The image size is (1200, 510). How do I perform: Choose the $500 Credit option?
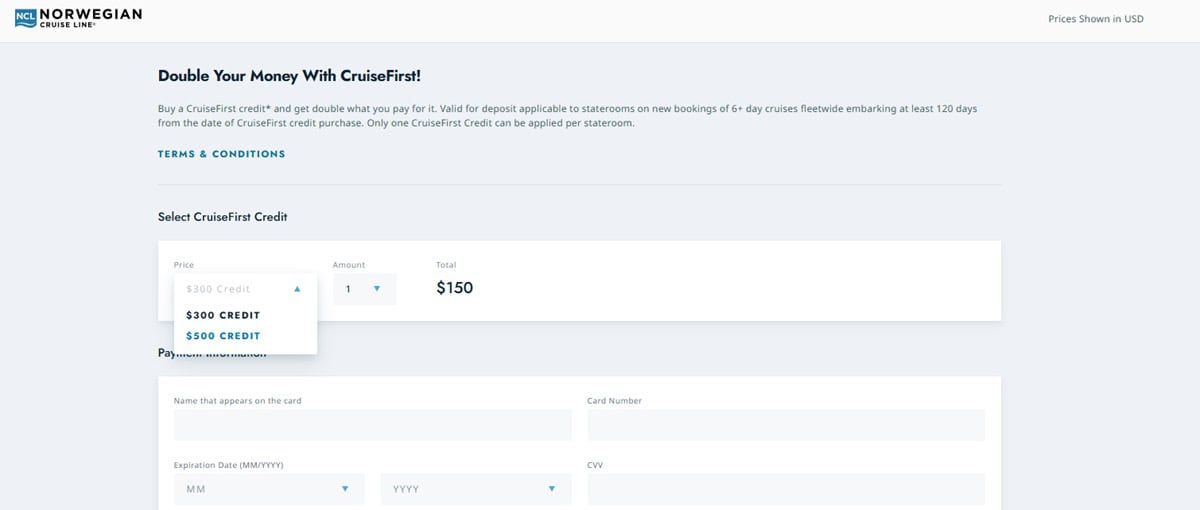223,336
